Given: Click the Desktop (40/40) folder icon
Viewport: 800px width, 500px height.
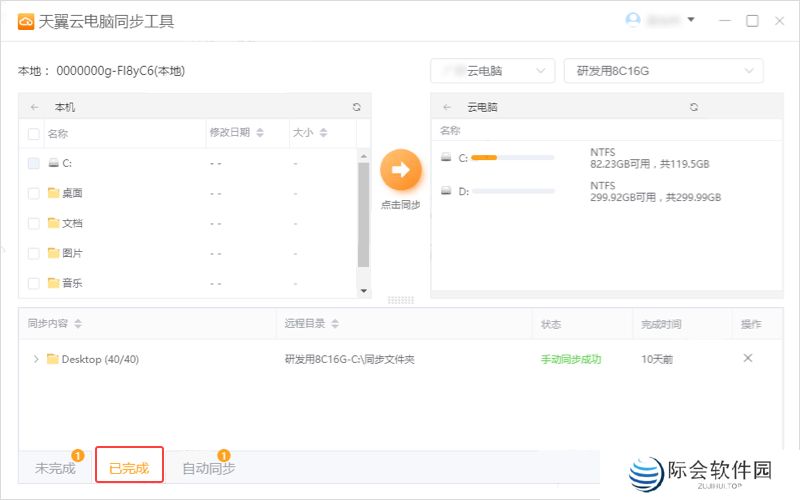Looking at the screenshot, I should click(53, 359).
